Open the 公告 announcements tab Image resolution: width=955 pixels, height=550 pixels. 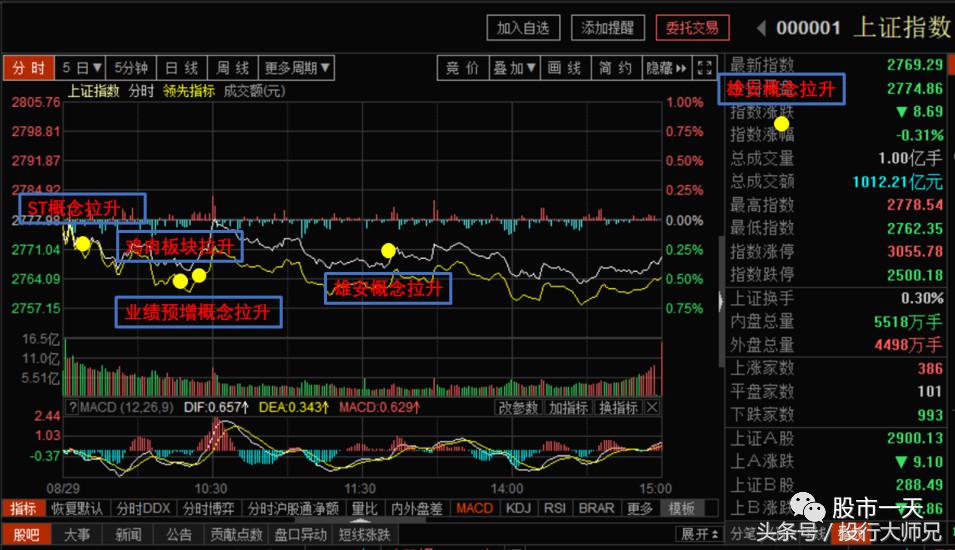(179, 535)
